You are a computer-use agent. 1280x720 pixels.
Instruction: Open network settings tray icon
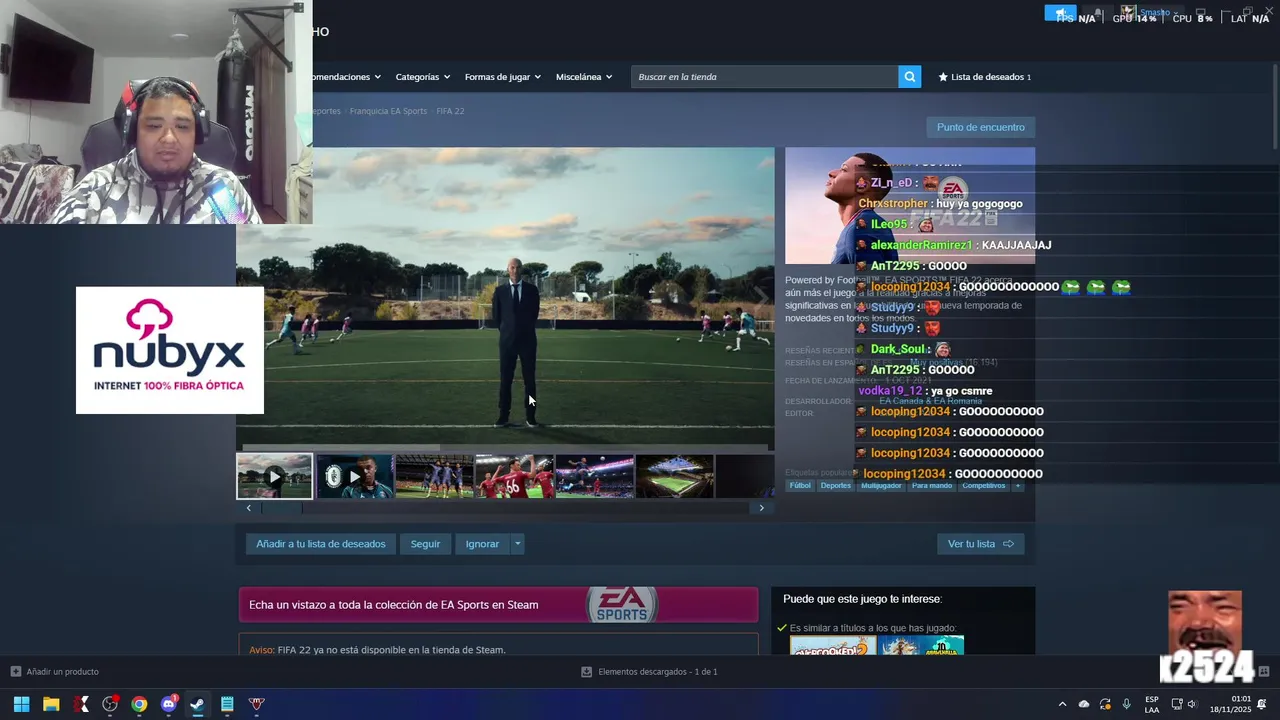coord(1177,704)
